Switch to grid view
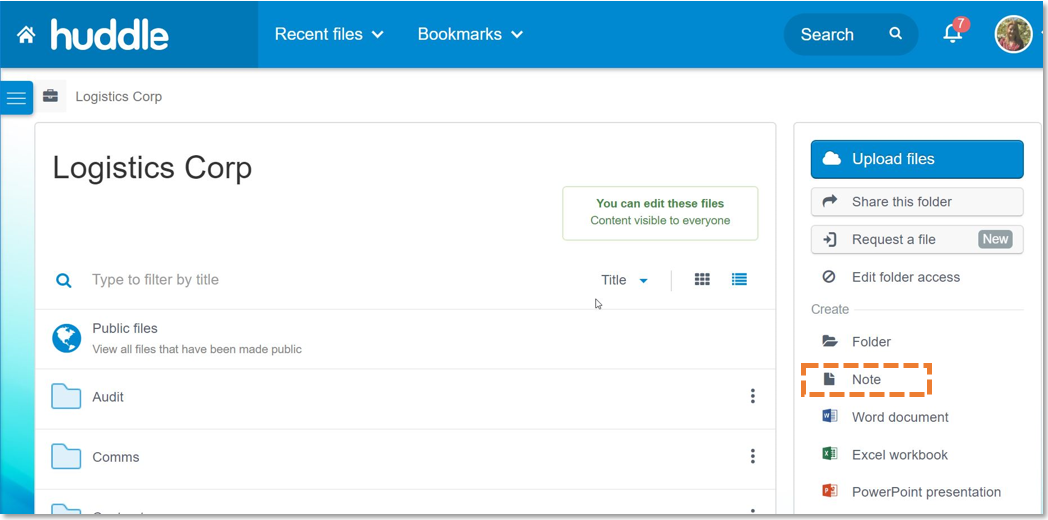Screen dimensions: 1048x520 [702, 279]
